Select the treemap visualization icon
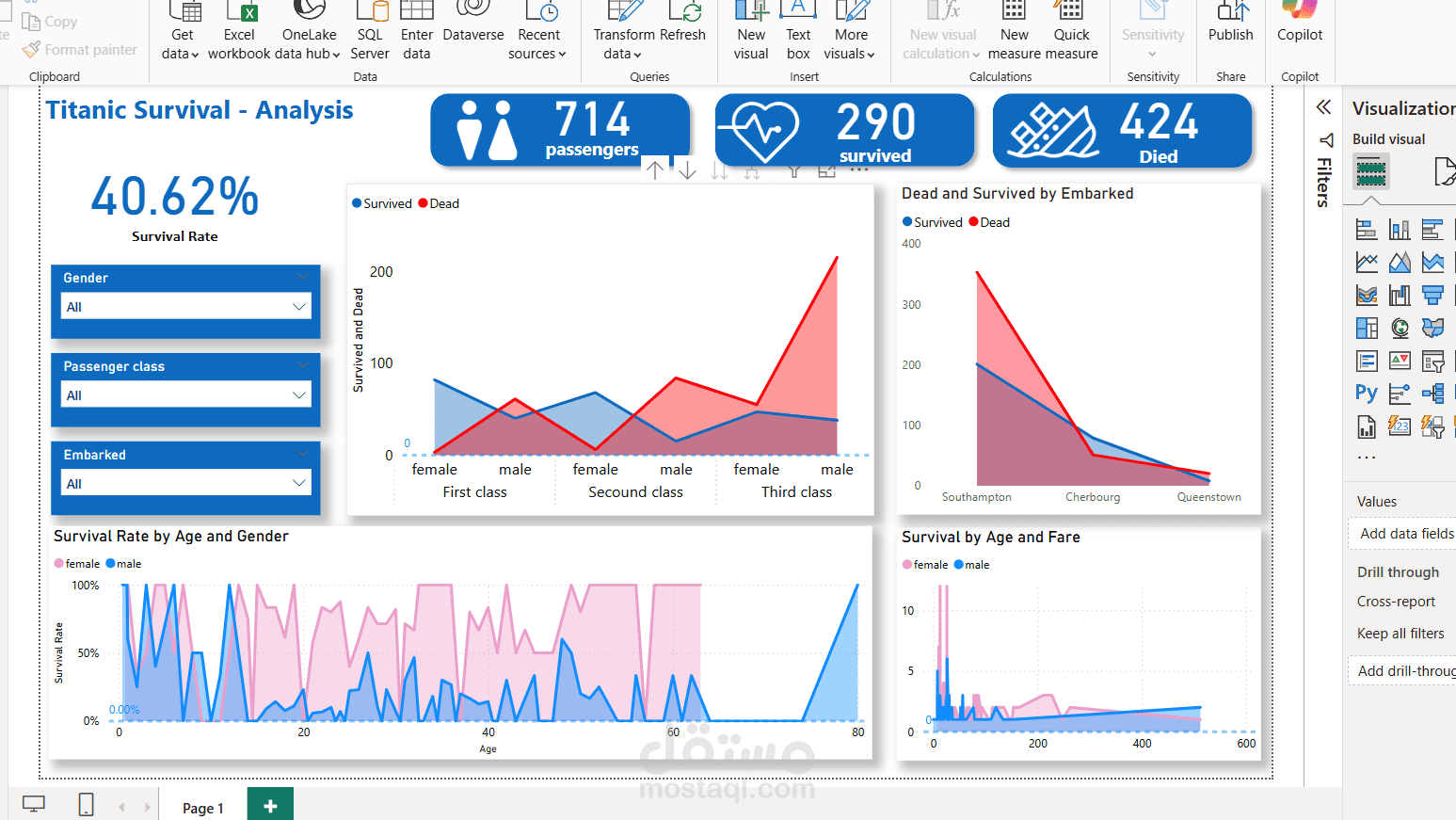Image resolution: width=1456 pixels, height=820 pixels. 1367,328
